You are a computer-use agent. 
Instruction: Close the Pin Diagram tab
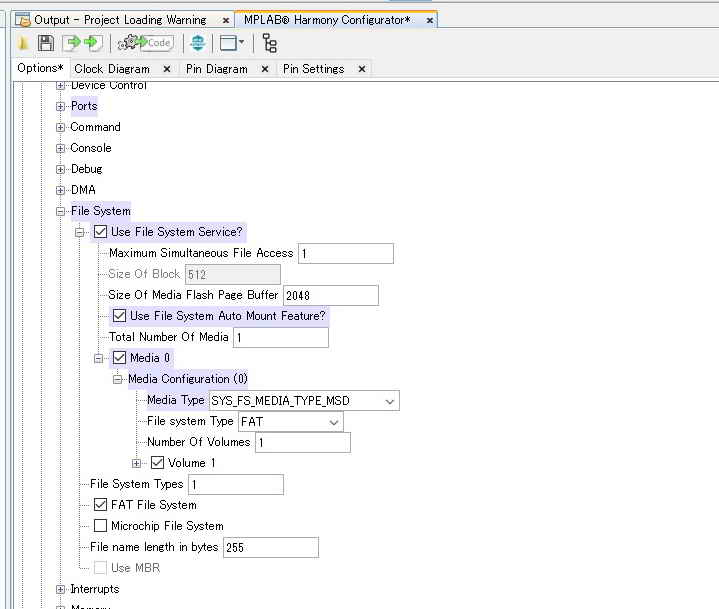pos(265,69)
